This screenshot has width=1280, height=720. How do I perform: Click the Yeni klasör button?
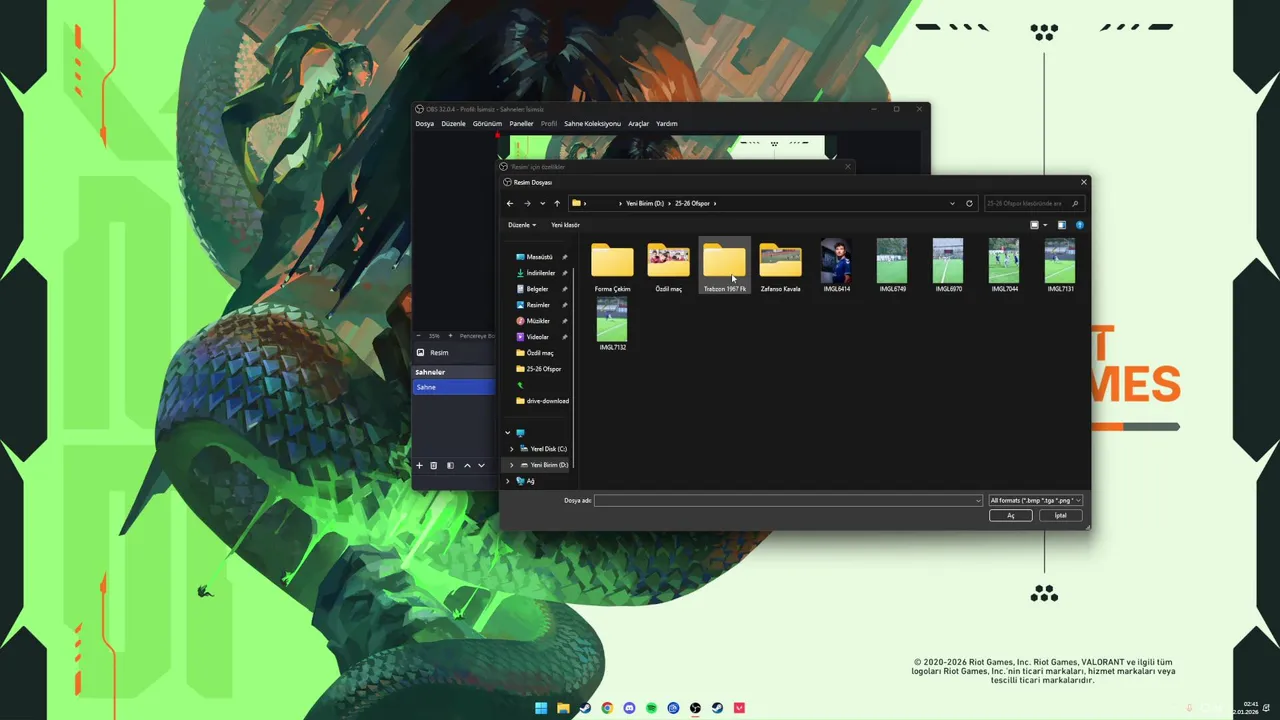coord(565,225)
